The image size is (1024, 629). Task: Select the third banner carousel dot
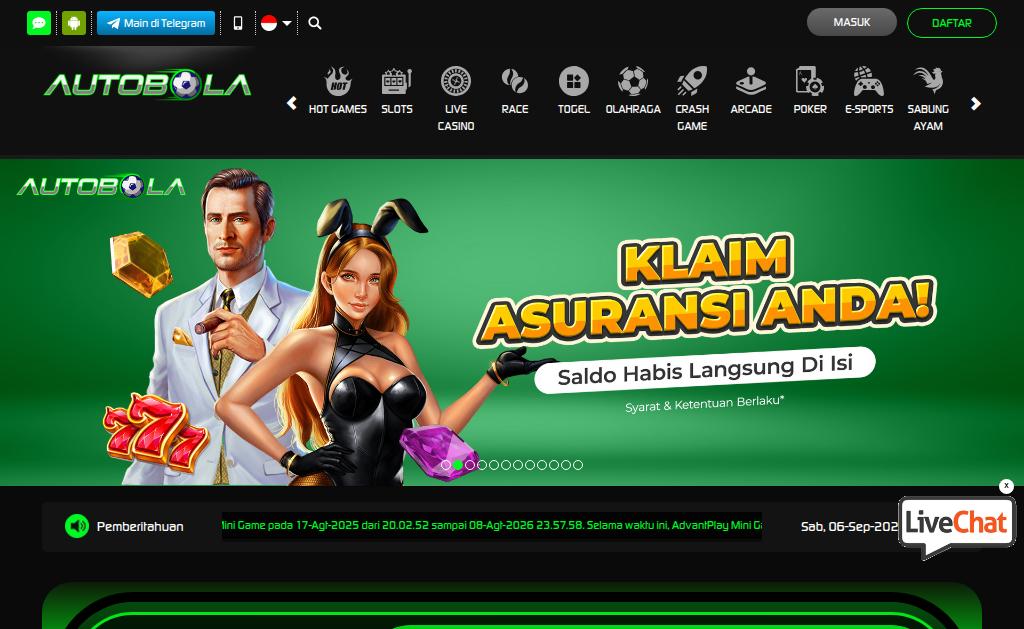pos(470,465)
